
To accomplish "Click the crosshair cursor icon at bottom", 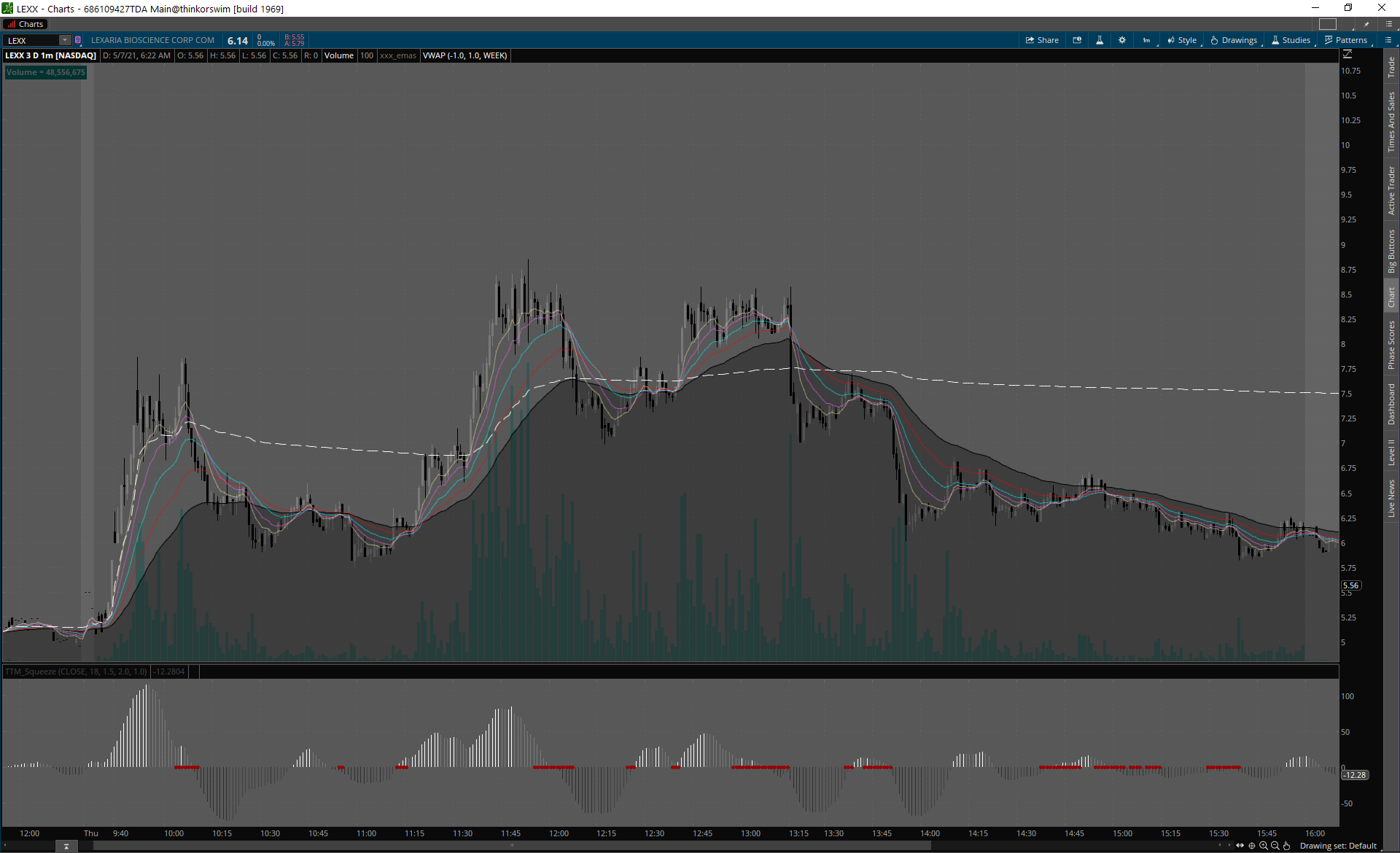I will 1252,846.
